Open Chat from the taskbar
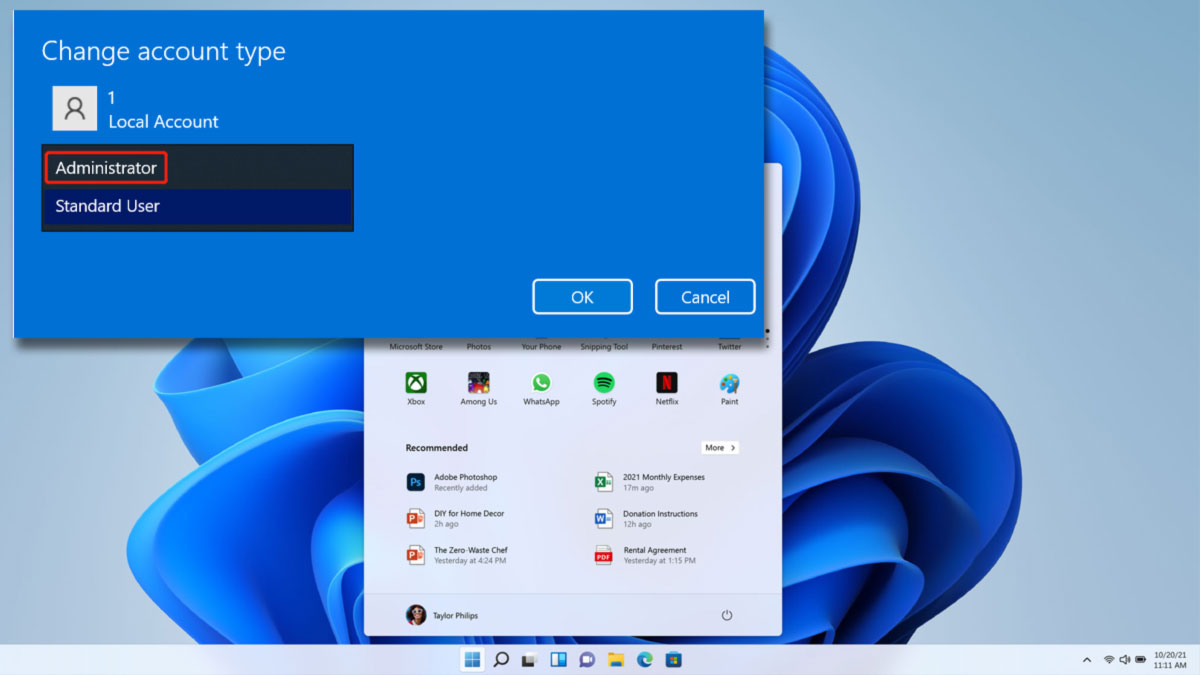This screenshot has width=1200, height=675. 587,660
